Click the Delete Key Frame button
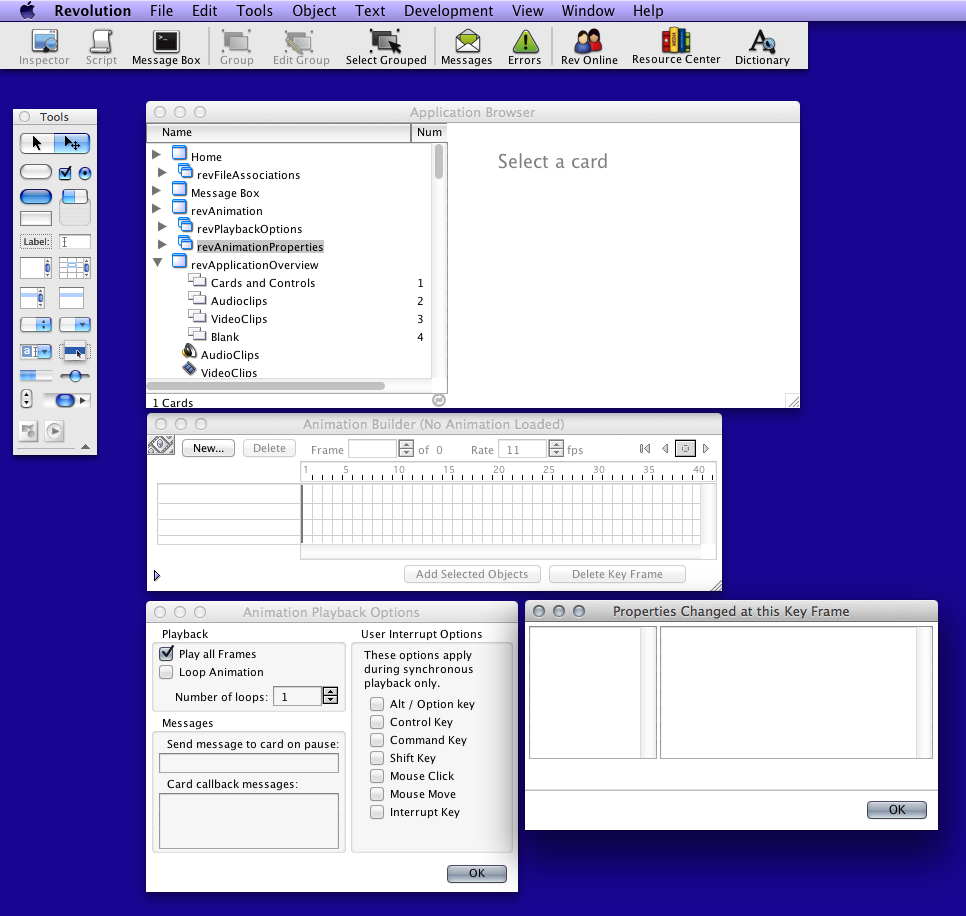This screenshot has height=916, width=966. (x=617, y=574)
